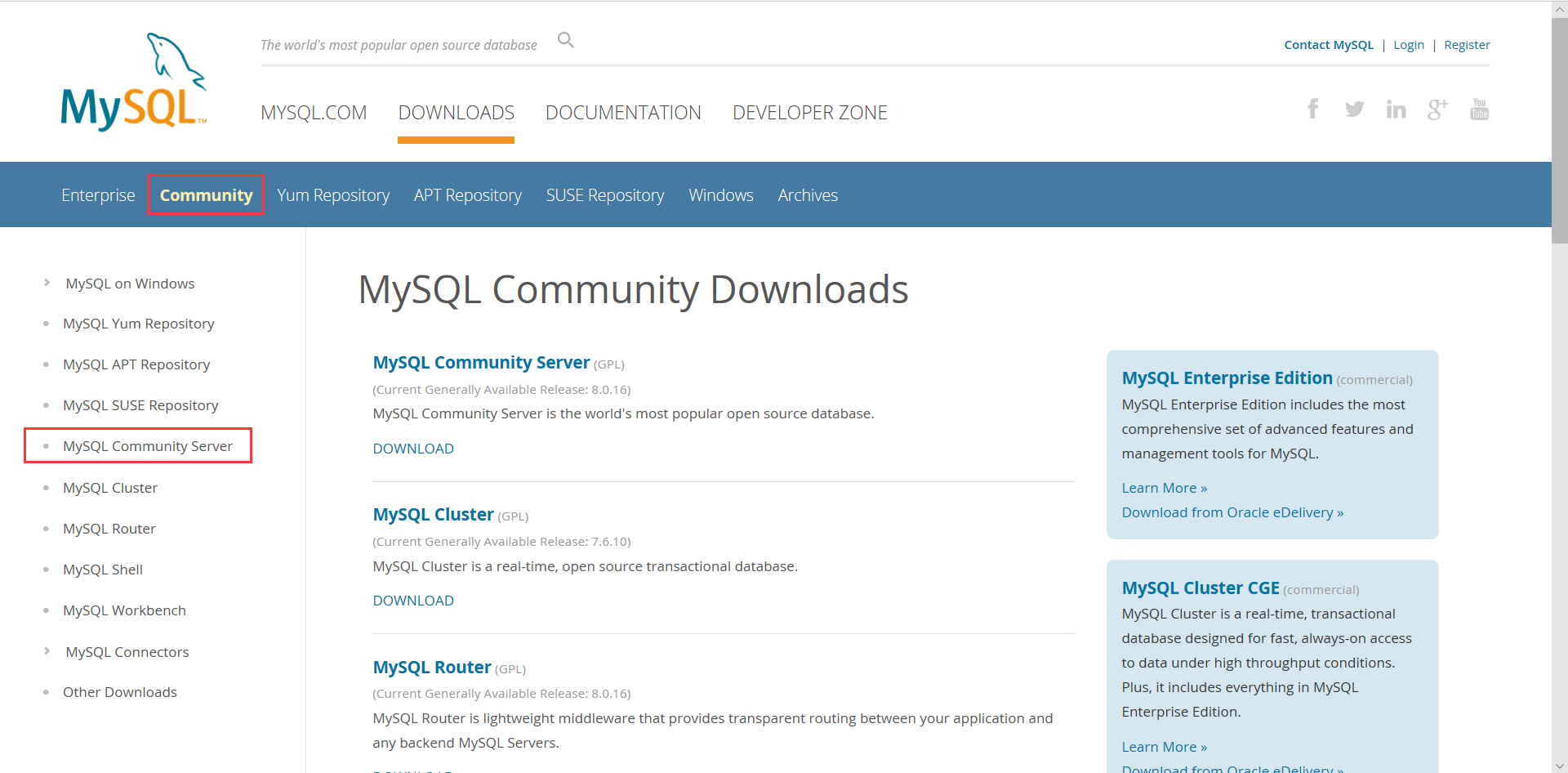
Task: Open the Twitter bird icon
Action: click(x=1355, y=109)
